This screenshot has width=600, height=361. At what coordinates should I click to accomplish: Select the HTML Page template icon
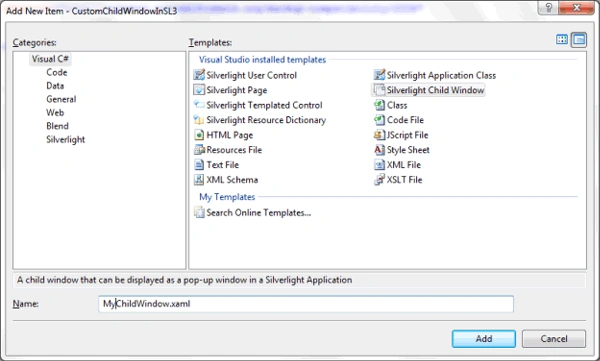(199, 135)
